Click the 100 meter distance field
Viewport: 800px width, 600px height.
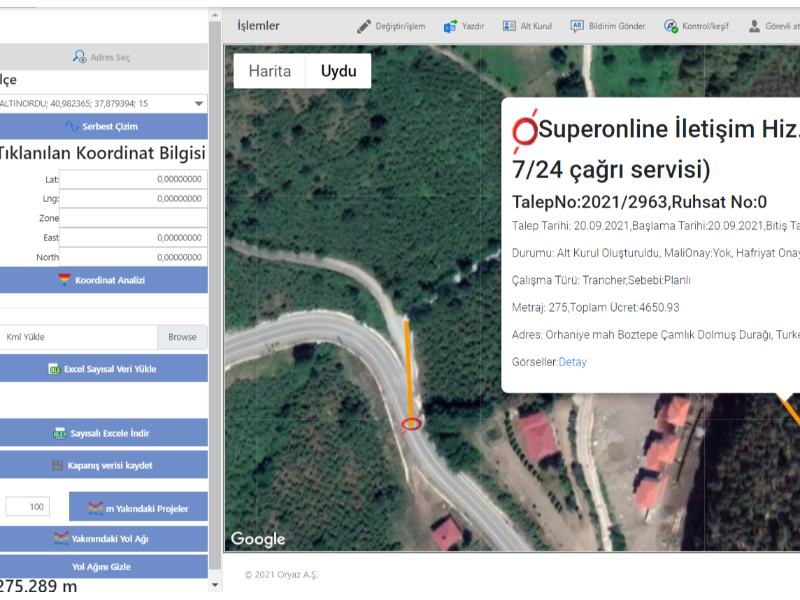tap(28, 507)
